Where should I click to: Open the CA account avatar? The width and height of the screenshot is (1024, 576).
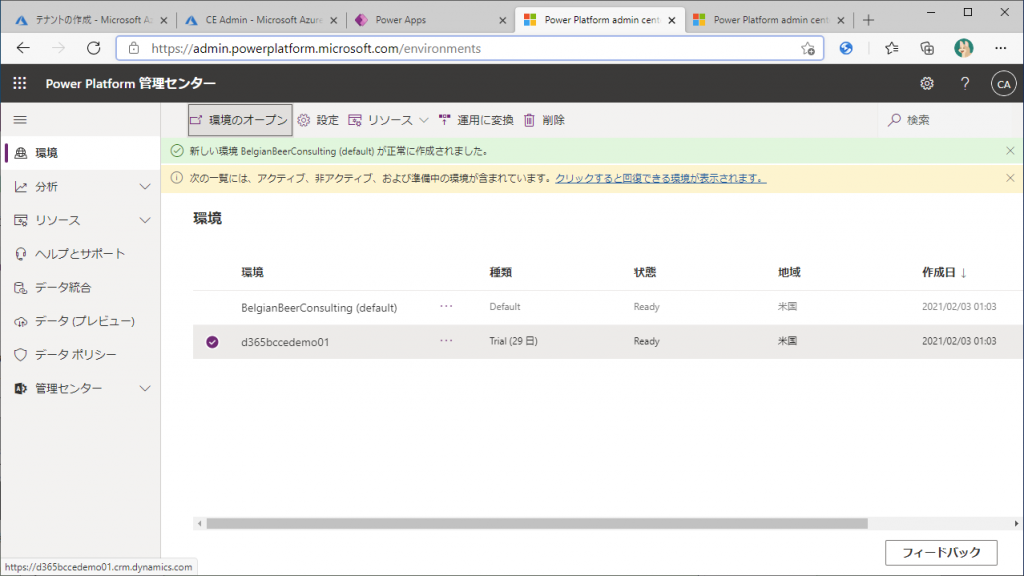(x=1004, y=84)
